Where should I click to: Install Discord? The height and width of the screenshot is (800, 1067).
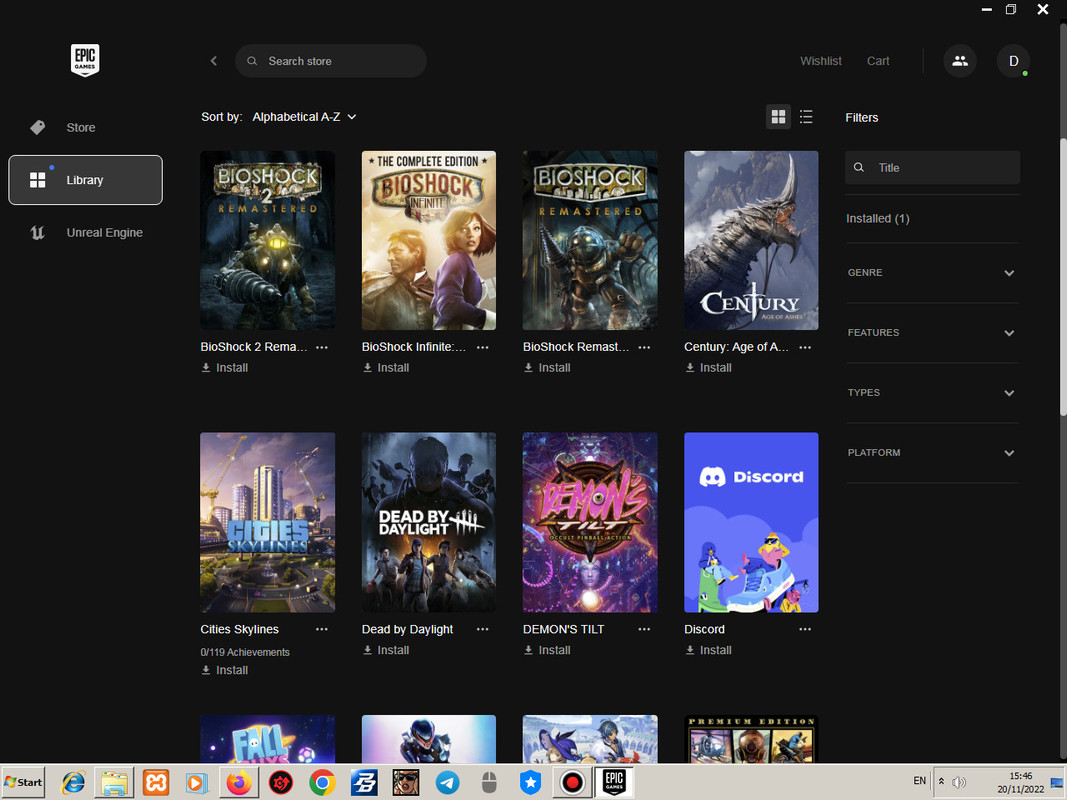coord(708,650)
